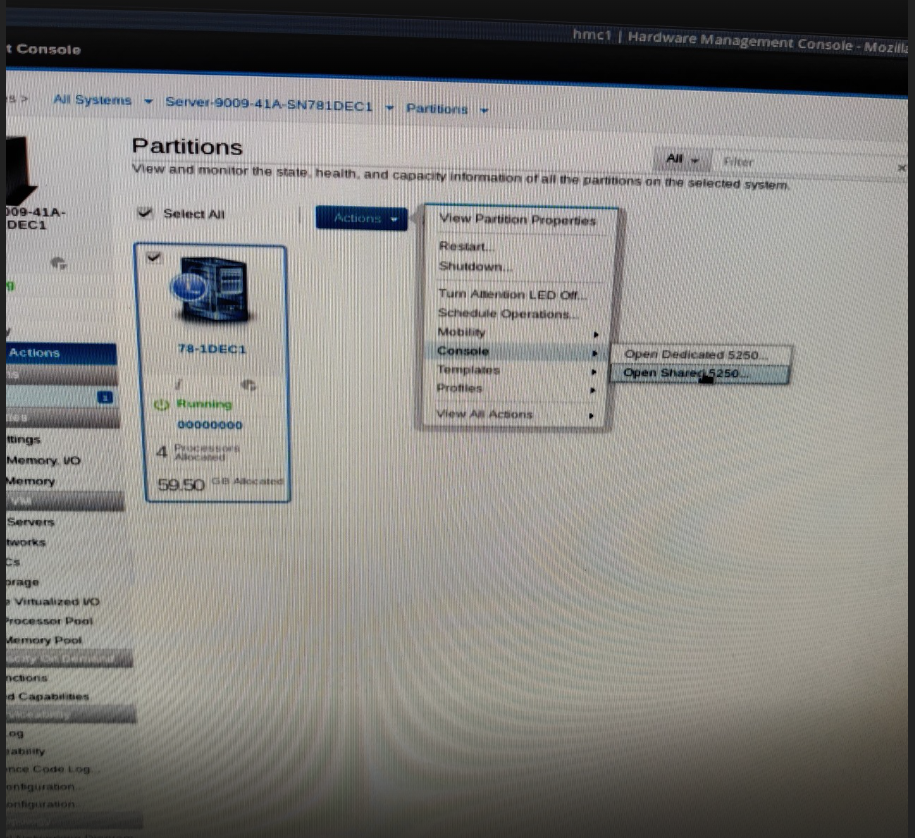Image resolution: width=915 pixels, height=838 pixels.
Task: Select View Partition Properties from the menu
Action: coord(518,219)
